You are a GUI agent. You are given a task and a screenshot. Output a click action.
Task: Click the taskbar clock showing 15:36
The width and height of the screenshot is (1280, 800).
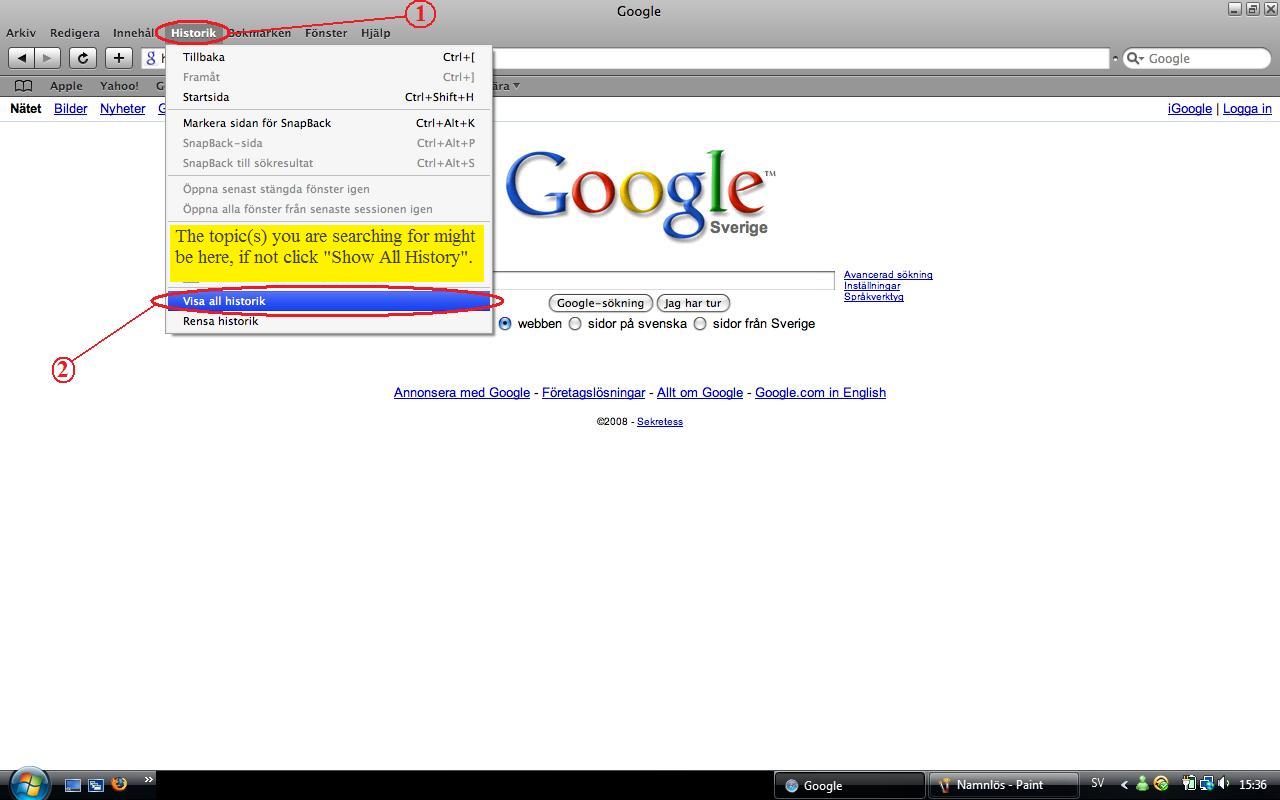[x=1253, y=785]
